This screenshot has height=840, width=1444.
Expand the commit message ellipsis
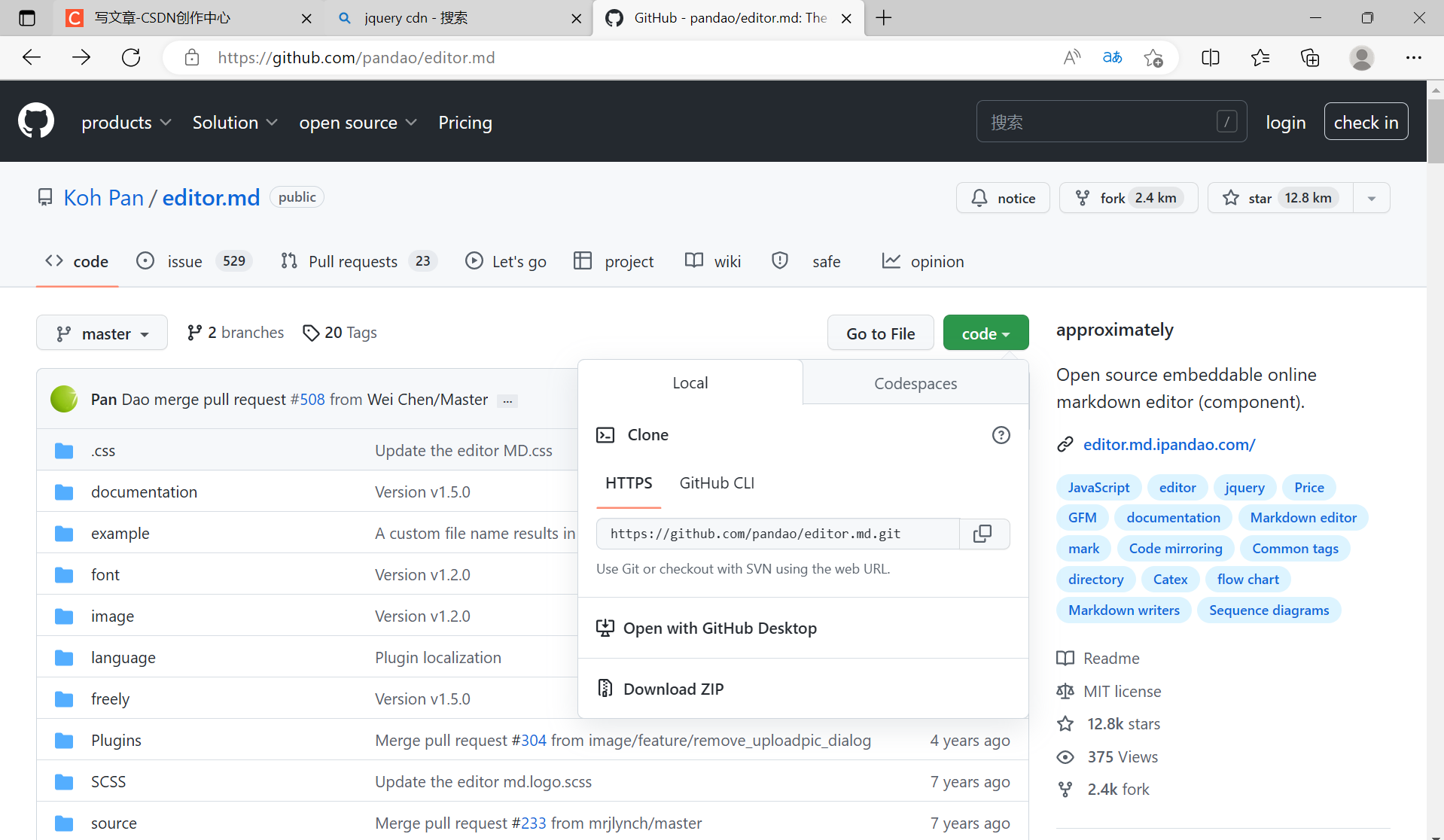507,400
